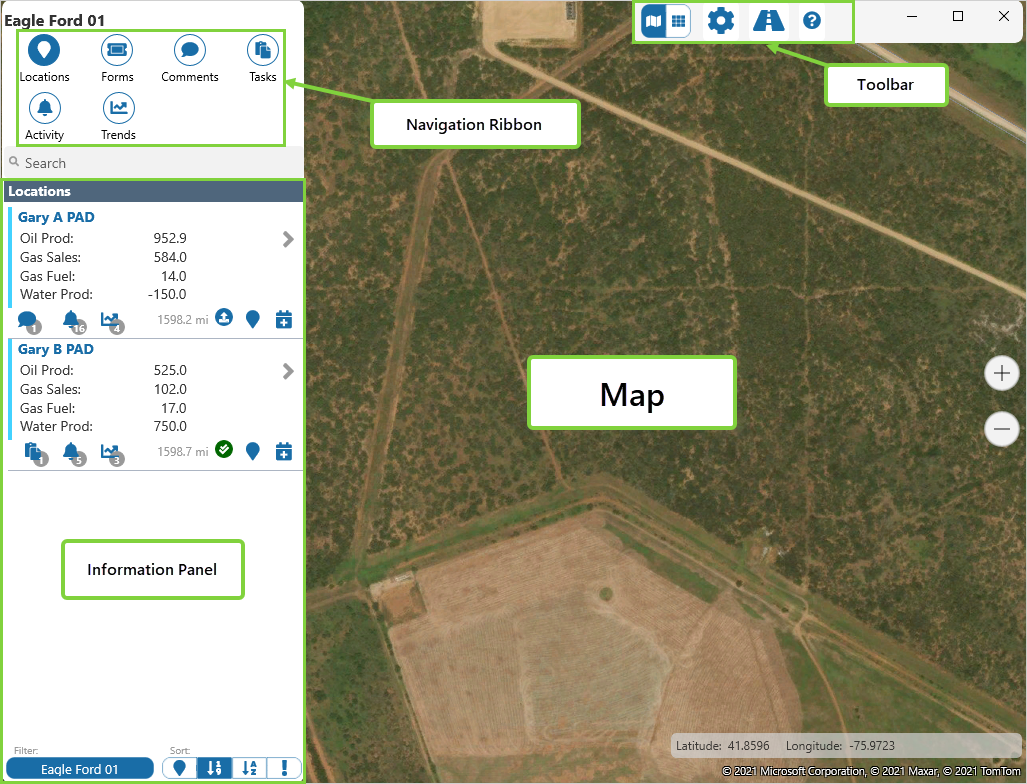Image resolution: width=1027 pixels, height=784 pixels.
Task: Click the help question mark icon
Action: pyautogui.click(x=812, y=20)
